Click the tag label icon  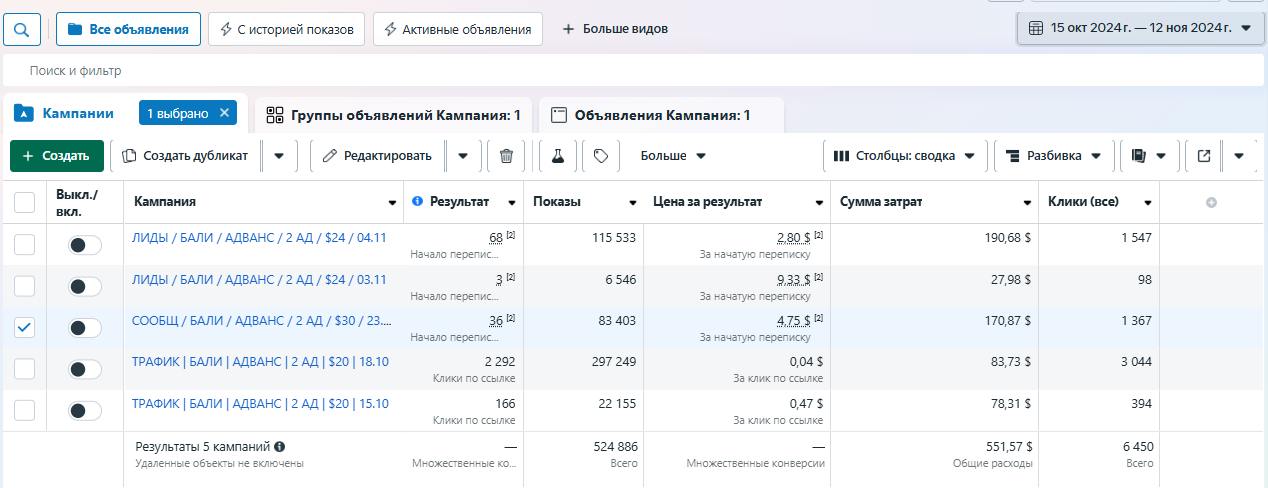(x=600, y=156)
